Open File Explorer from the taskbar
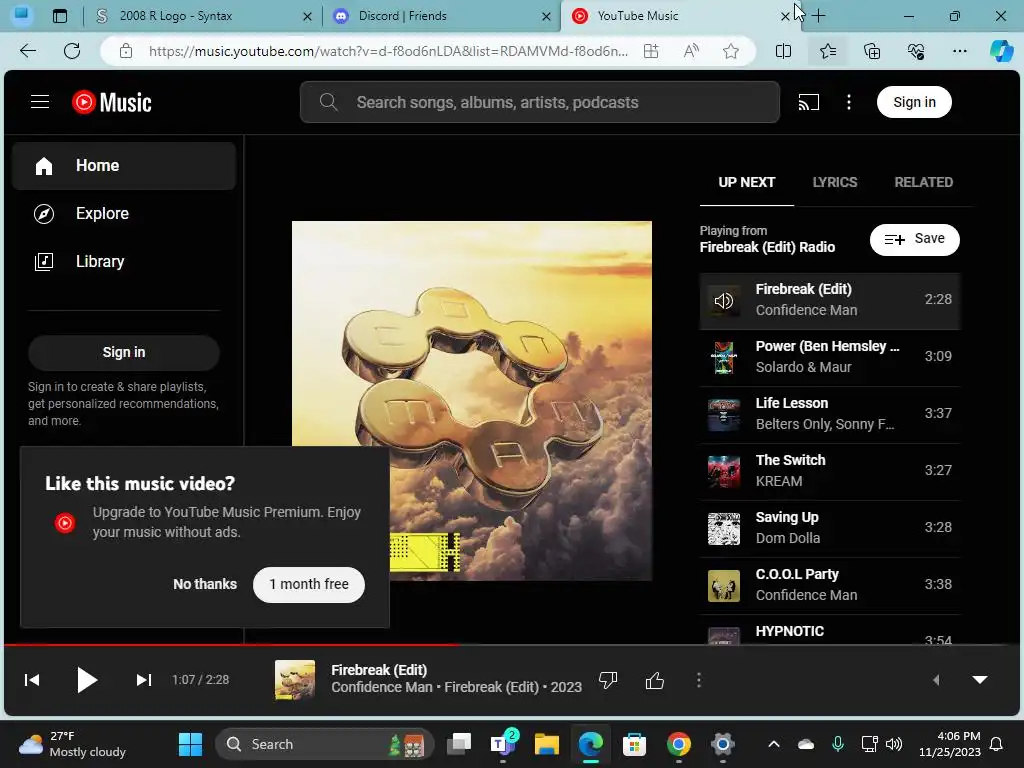Viewport: 1024px width, 768px height. click(547, 744)
